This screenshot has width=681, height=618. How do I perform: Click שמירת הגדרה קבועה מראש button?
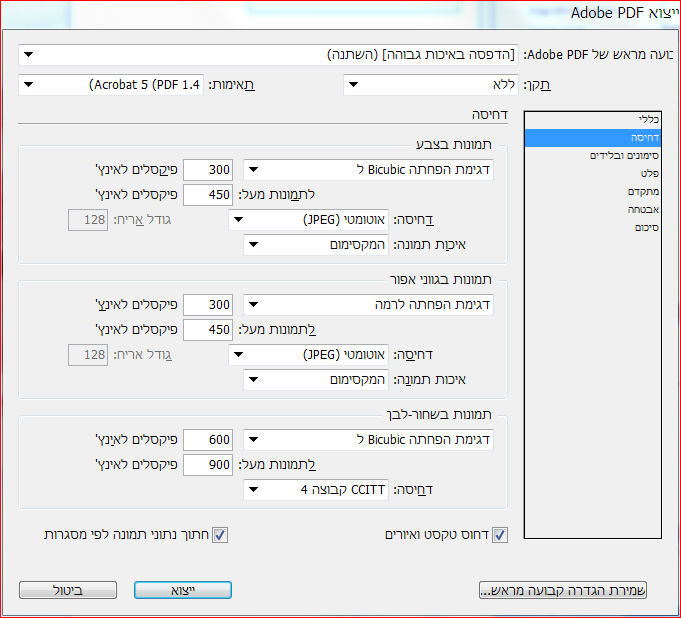coord(563,590)
